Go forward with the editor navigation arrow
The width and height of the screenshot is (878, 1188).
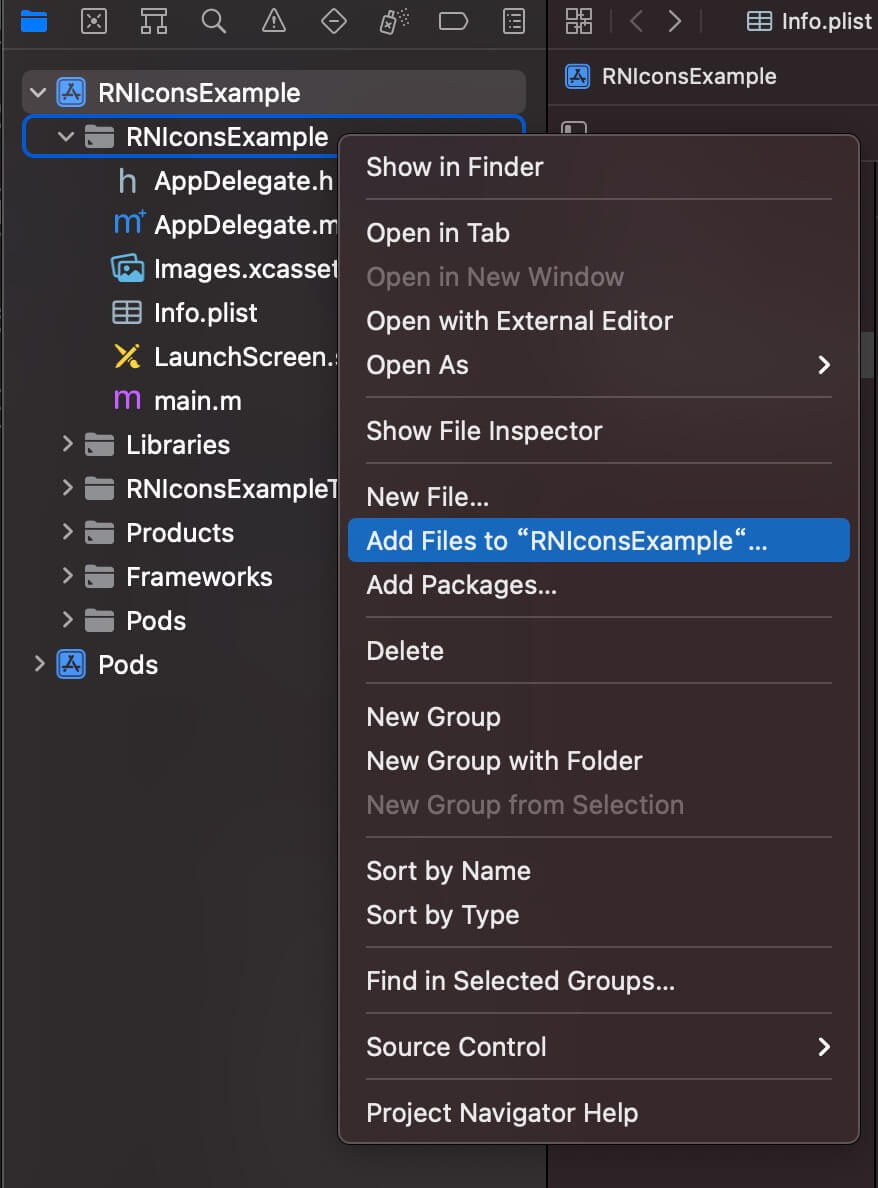[675, 21]
